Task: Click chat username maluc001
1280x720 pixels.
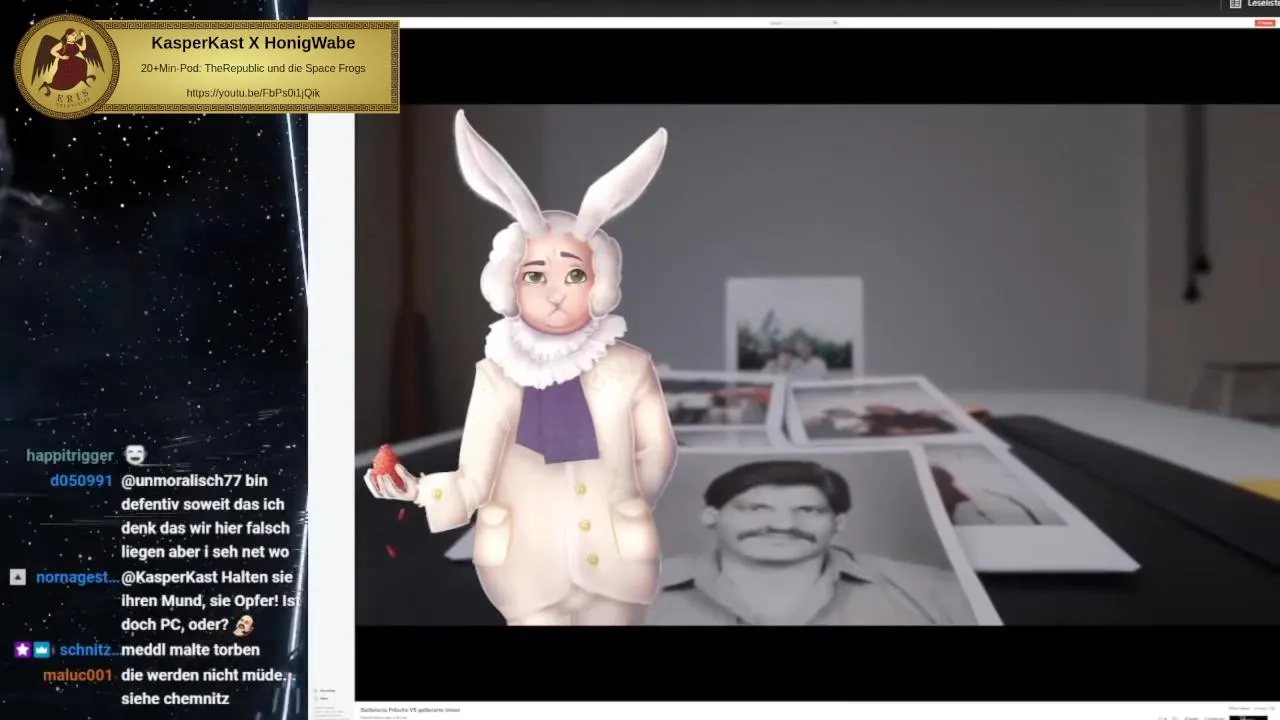Action: pyautogui.click(x=78, y=675)
